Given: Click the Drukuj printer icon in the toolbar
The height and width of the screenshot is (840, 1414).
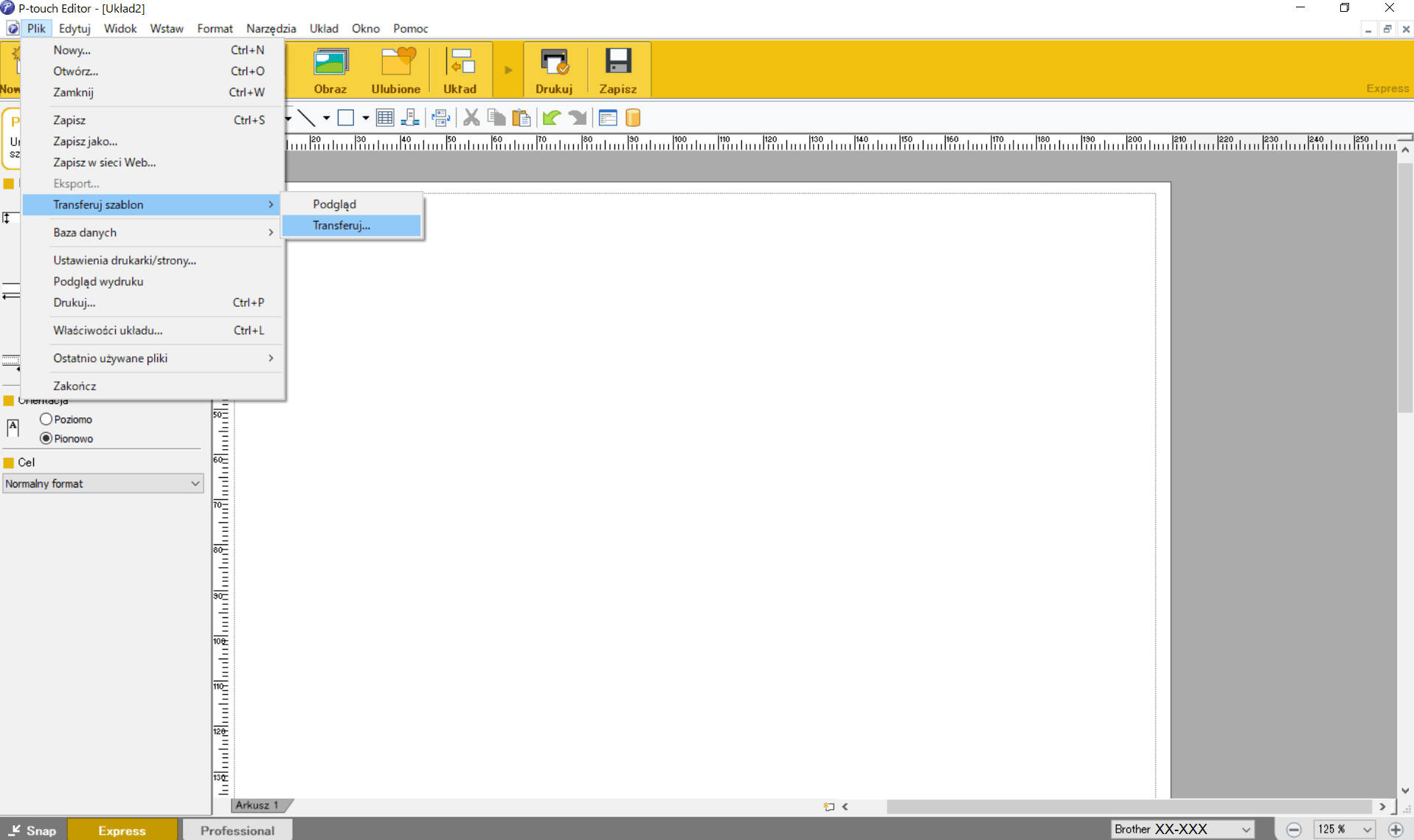Looking at the screenshot, I should coord(554,70).
